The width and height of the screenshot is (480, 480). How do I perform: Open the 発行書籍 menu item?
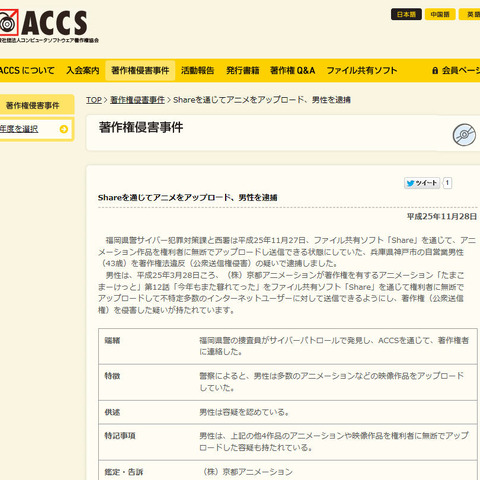242,70
